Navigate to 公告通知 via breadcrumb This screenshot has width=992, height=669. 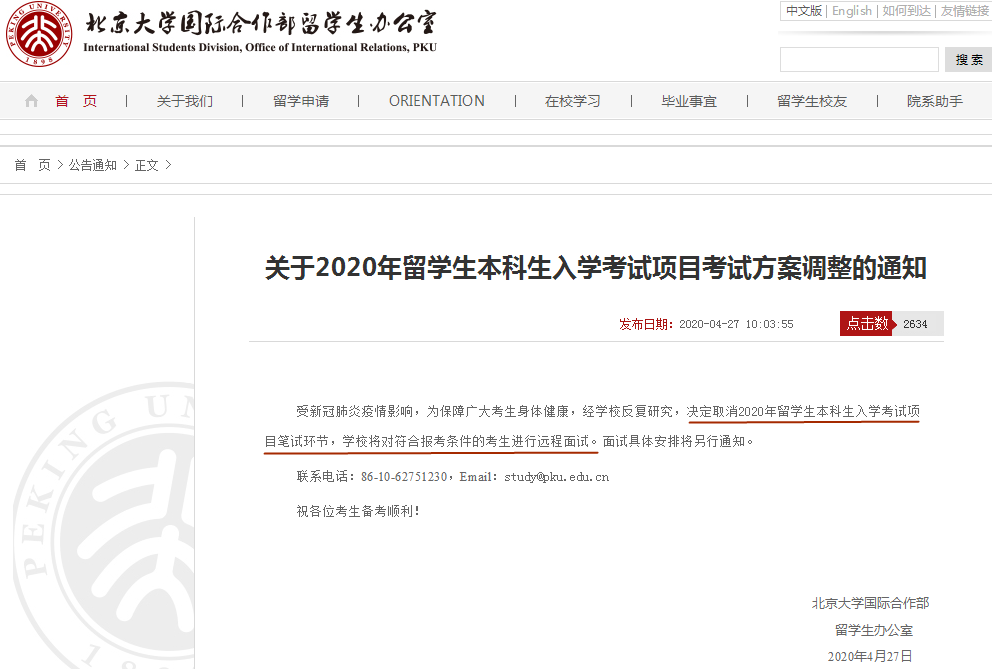(91, 164)
